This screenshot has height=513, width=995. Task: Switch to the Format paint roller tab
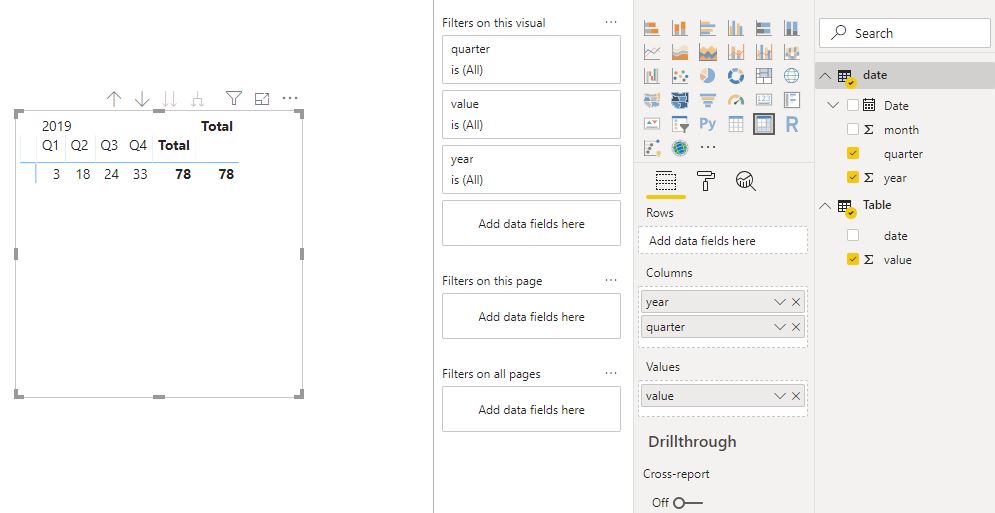coord(706,181)
